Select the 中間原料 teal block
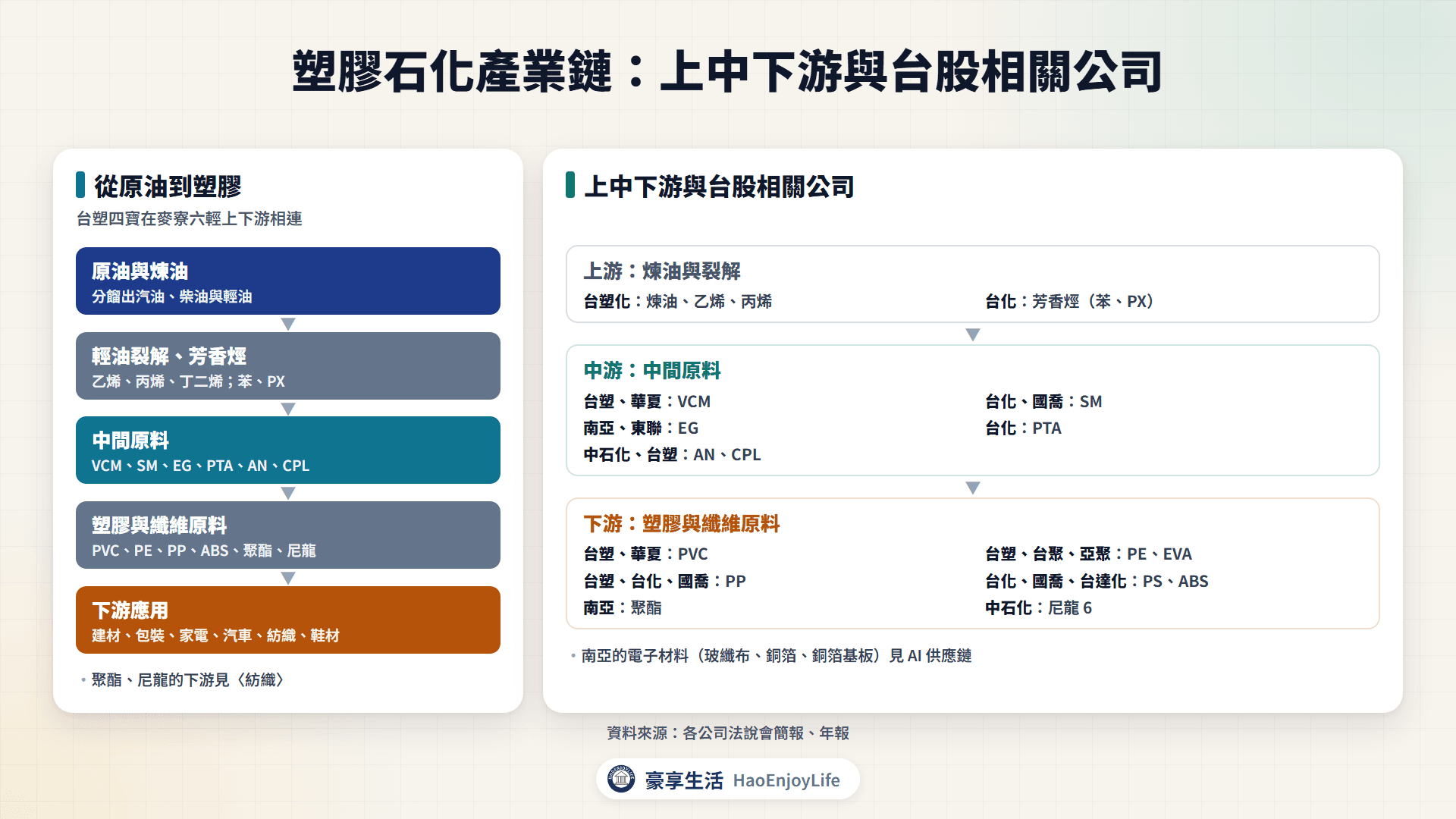1456x819 pixels. point(288,450)
